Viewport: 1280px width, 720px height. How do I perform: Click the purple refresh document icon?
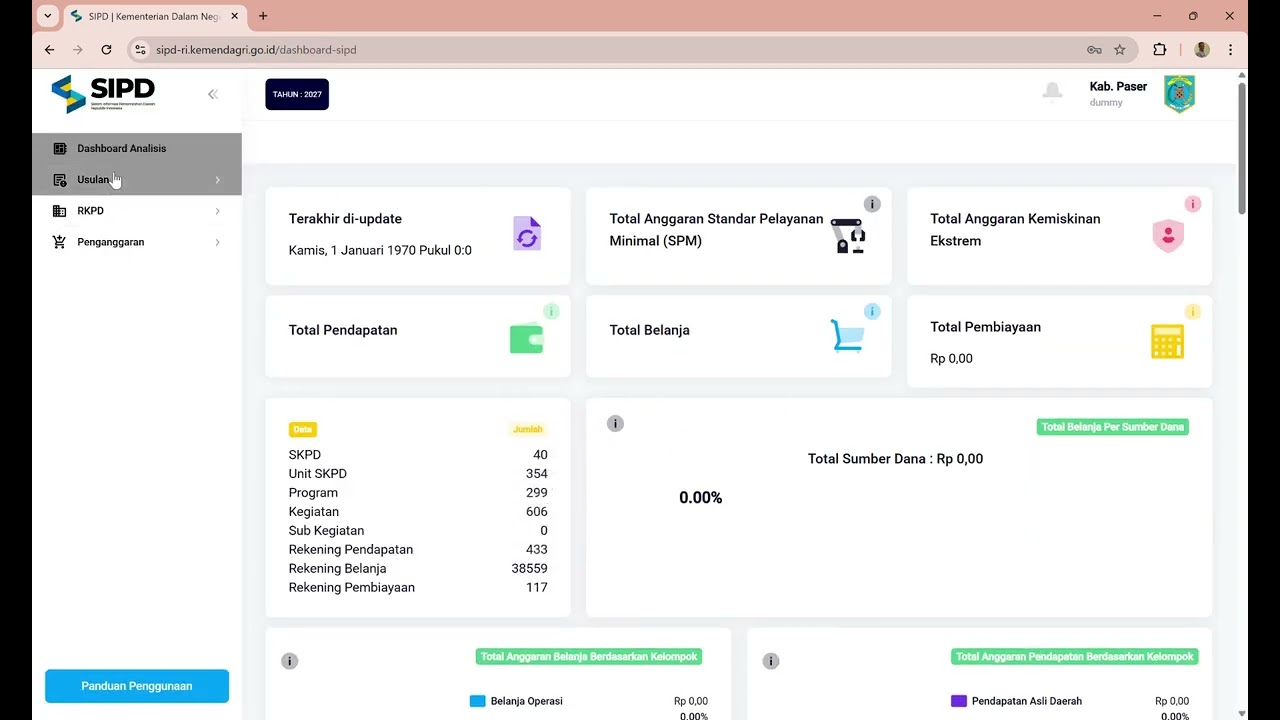[527, 233]
